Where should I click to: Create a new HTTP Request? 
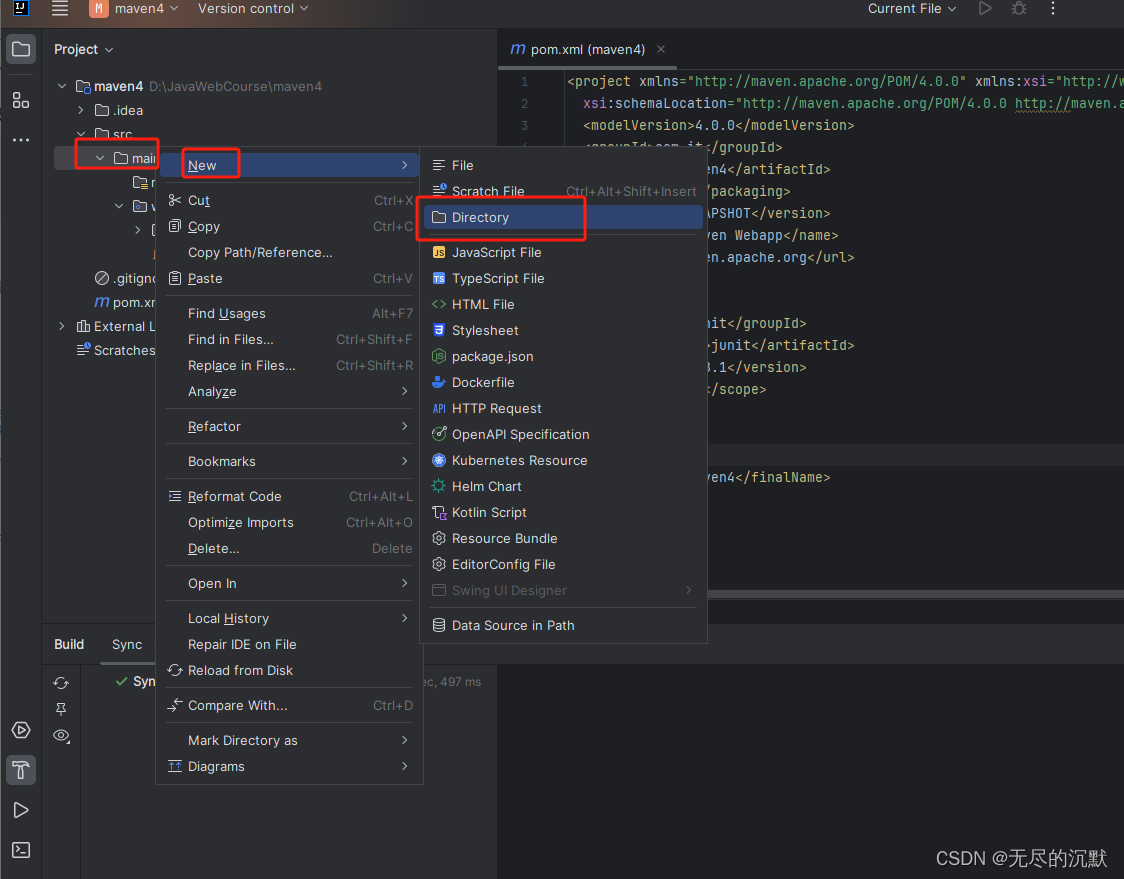[561, 409]
